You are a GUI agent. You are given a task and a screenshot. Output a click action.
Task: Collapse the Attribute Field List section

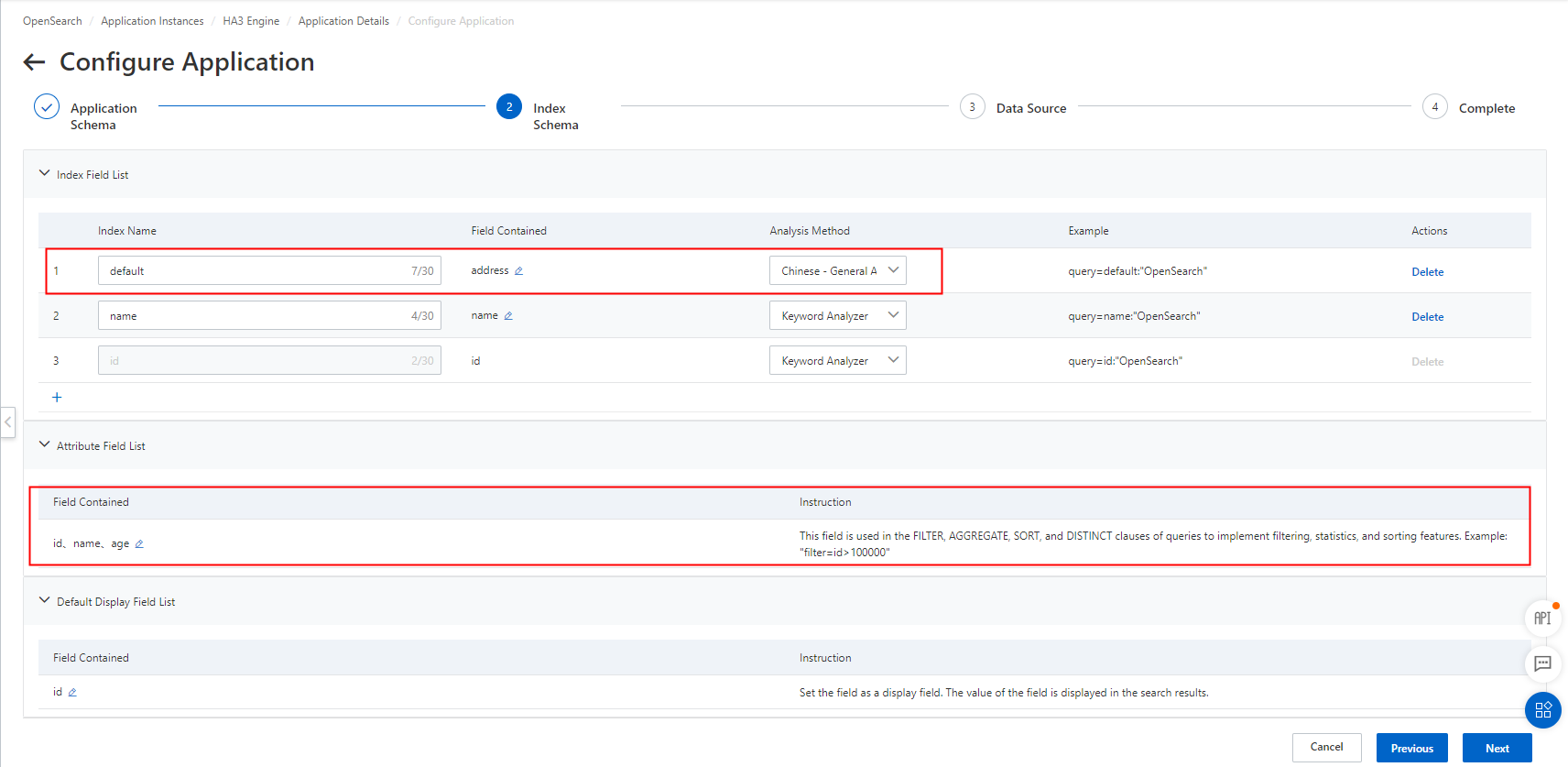44,444
